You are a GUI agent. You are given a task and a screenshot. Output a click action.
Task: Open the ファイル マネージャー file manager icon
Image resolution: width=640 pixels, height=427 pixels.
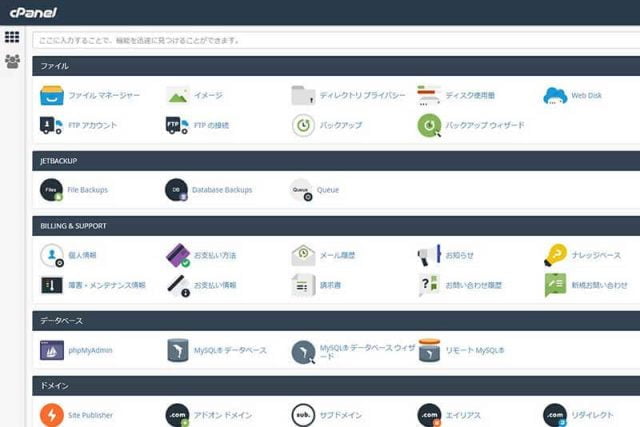tap(52, 96)
